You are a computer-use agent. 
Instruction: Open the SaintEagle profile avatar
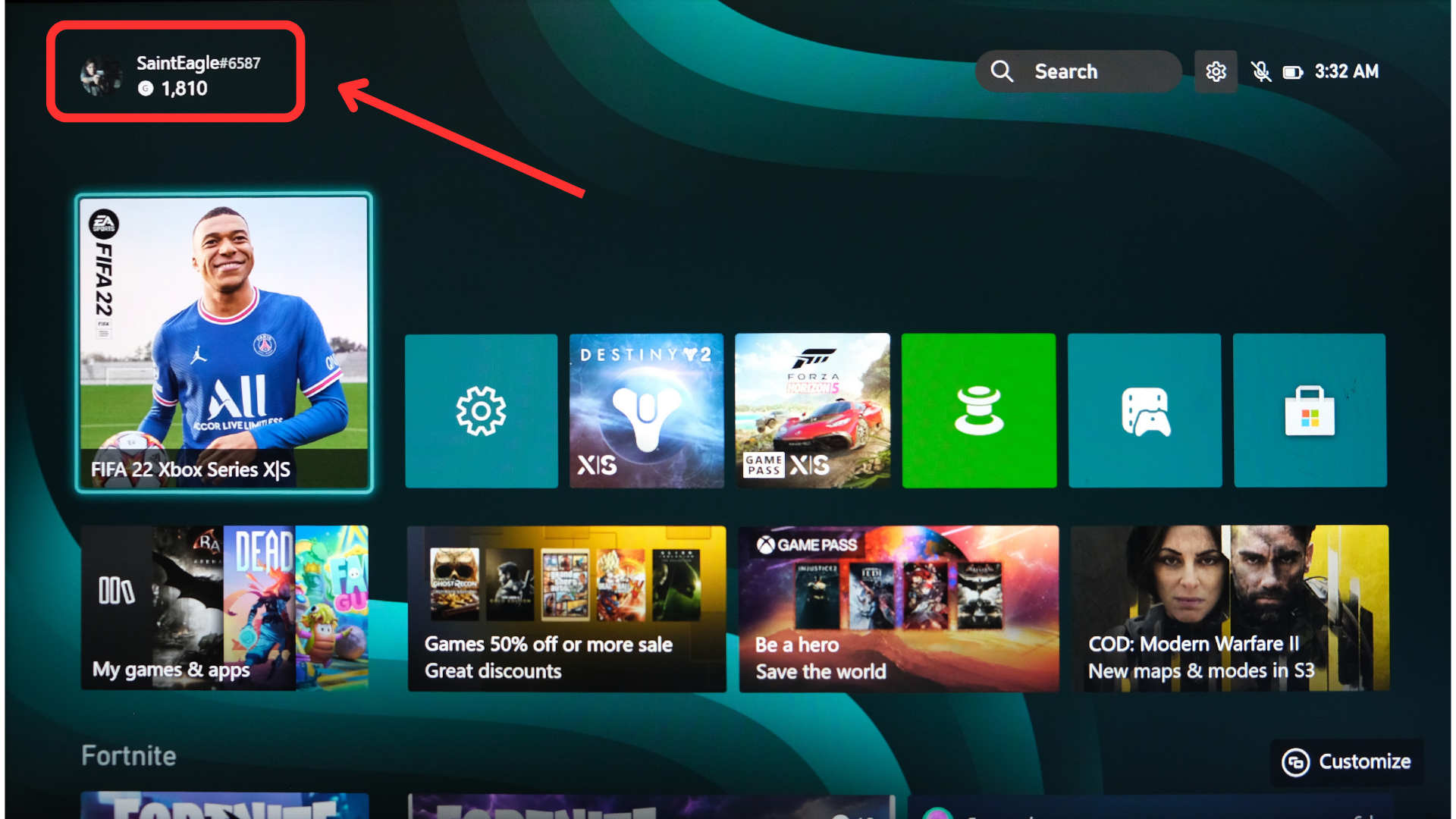(x=101, y=76)
